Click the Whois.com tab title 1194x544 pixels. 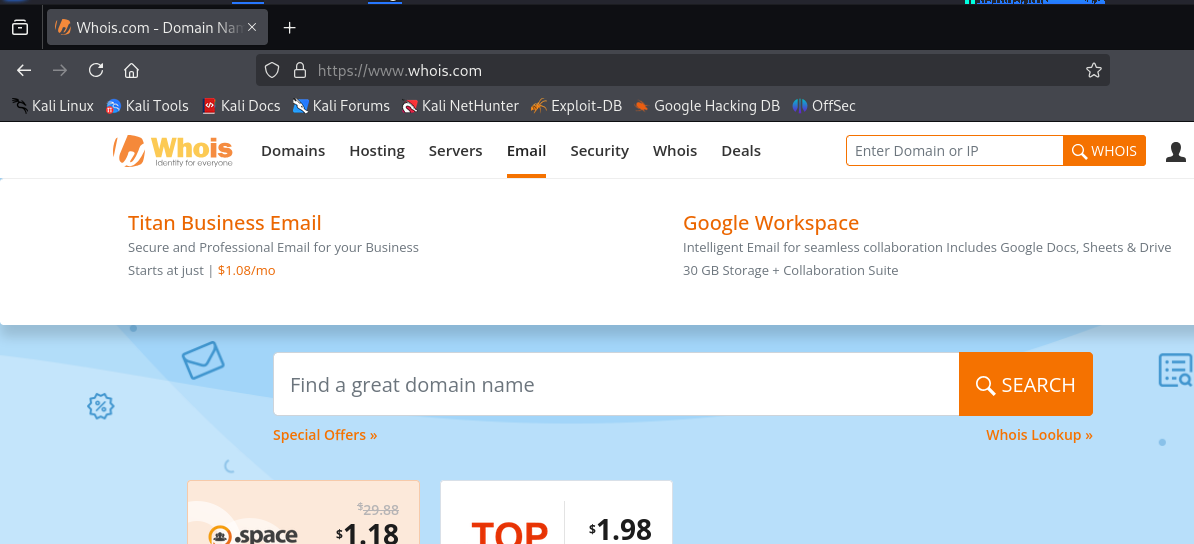tap(159, 27)
